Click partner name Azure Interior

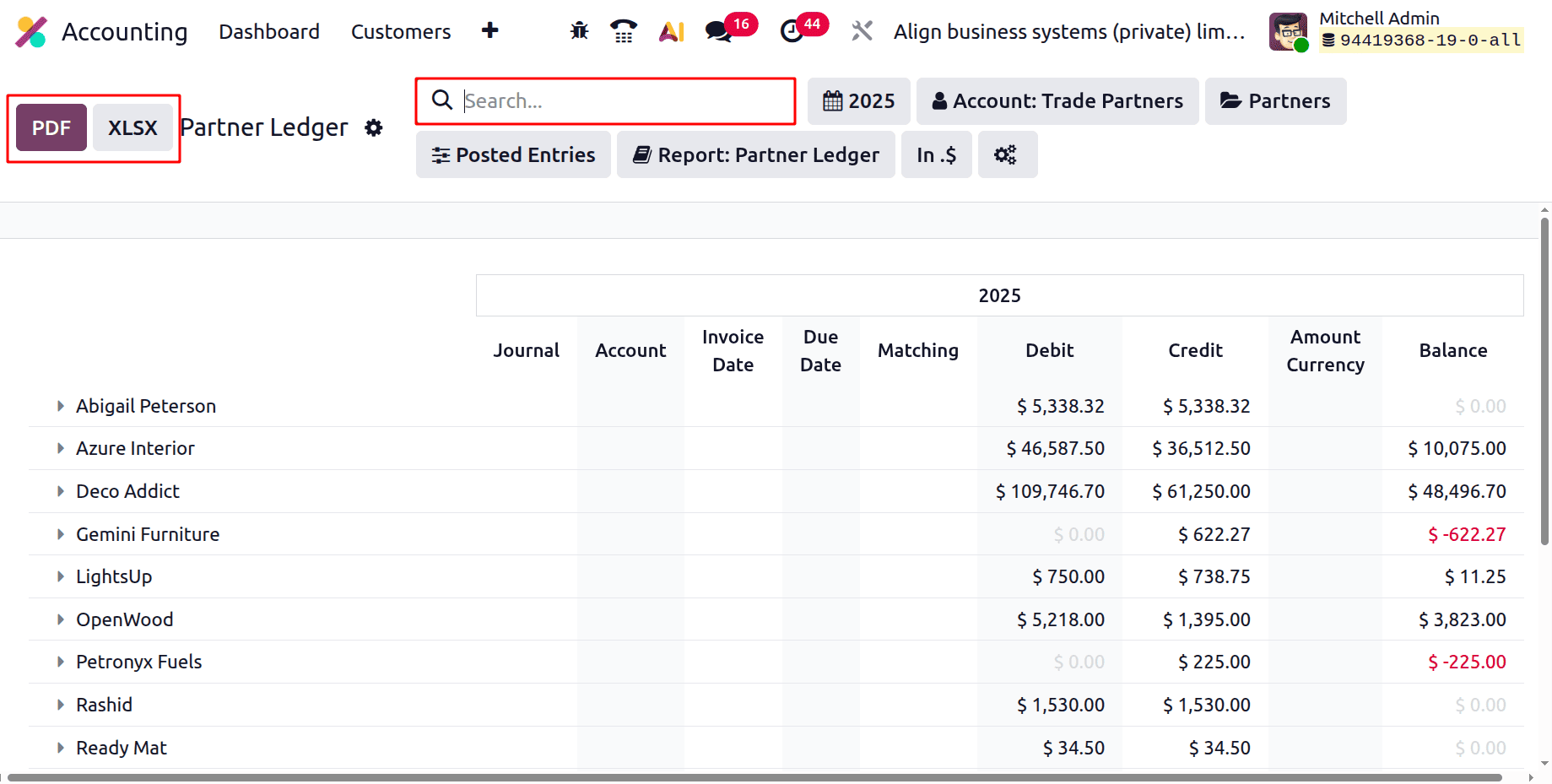click(135, 448)
